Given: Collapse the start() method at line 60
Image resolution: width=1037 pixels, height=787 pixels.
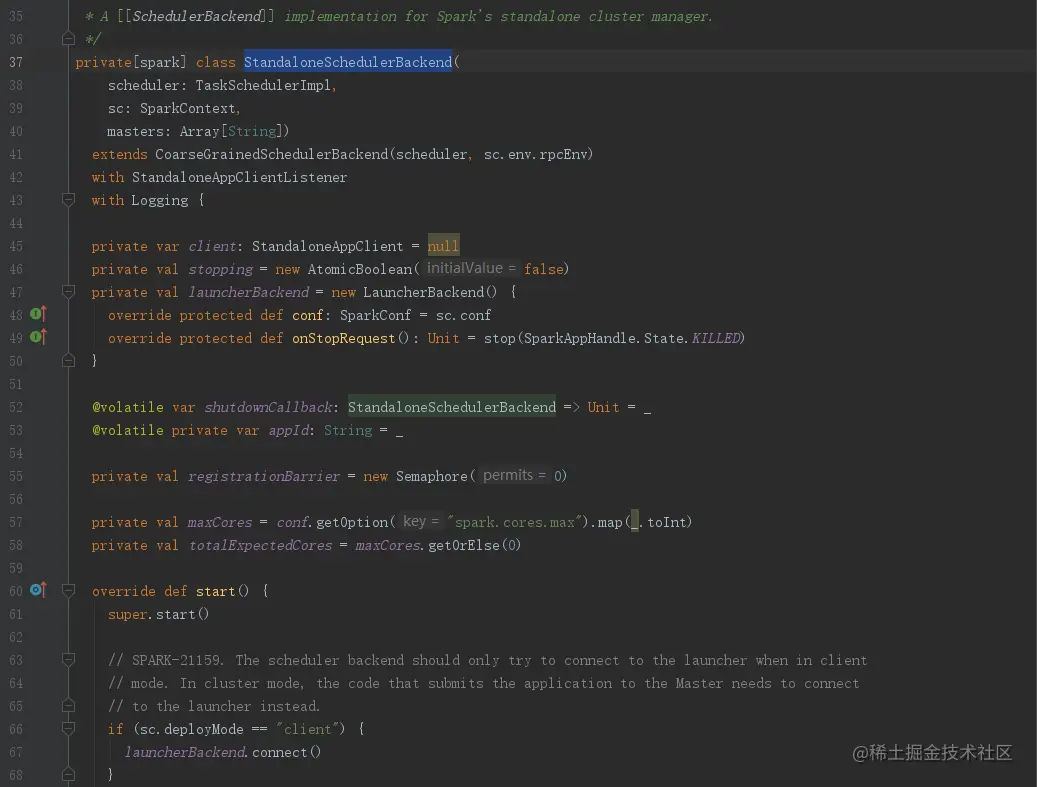Looking at the screenshot, I should pyautogui.click(x=68, y=591).
